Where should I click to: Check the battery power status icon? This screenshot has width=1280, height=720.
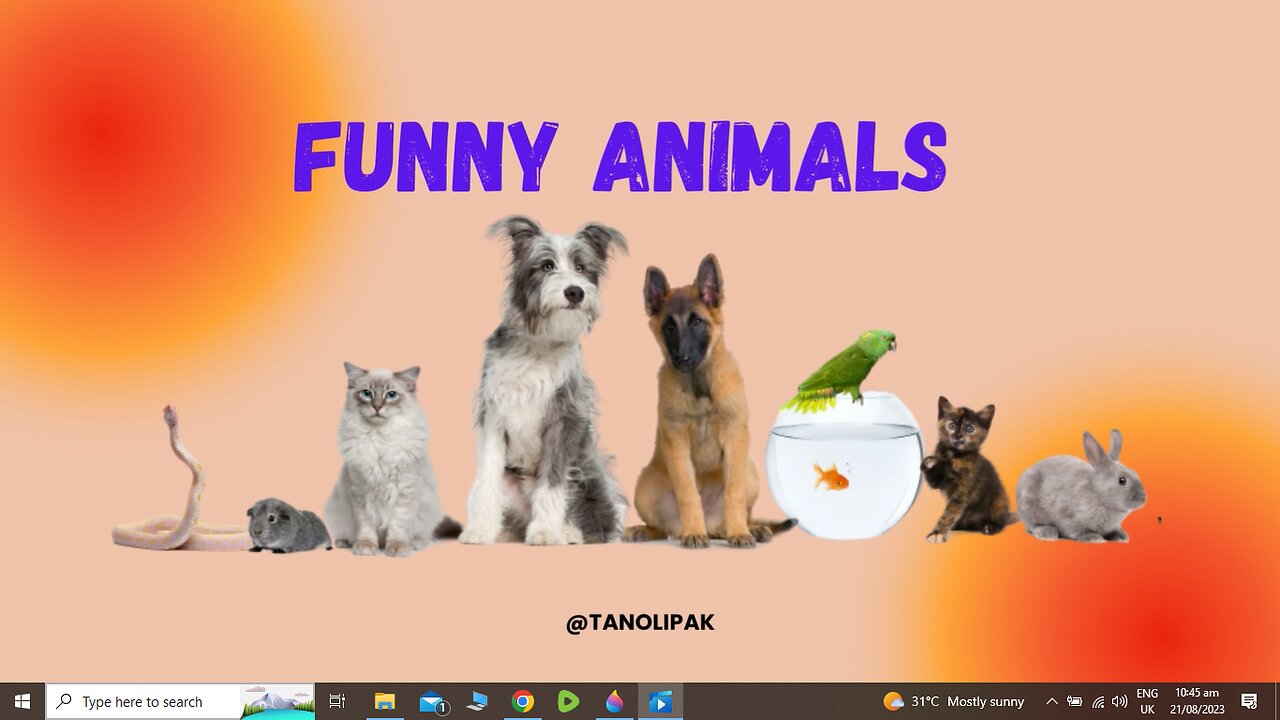coord(1075,702)
